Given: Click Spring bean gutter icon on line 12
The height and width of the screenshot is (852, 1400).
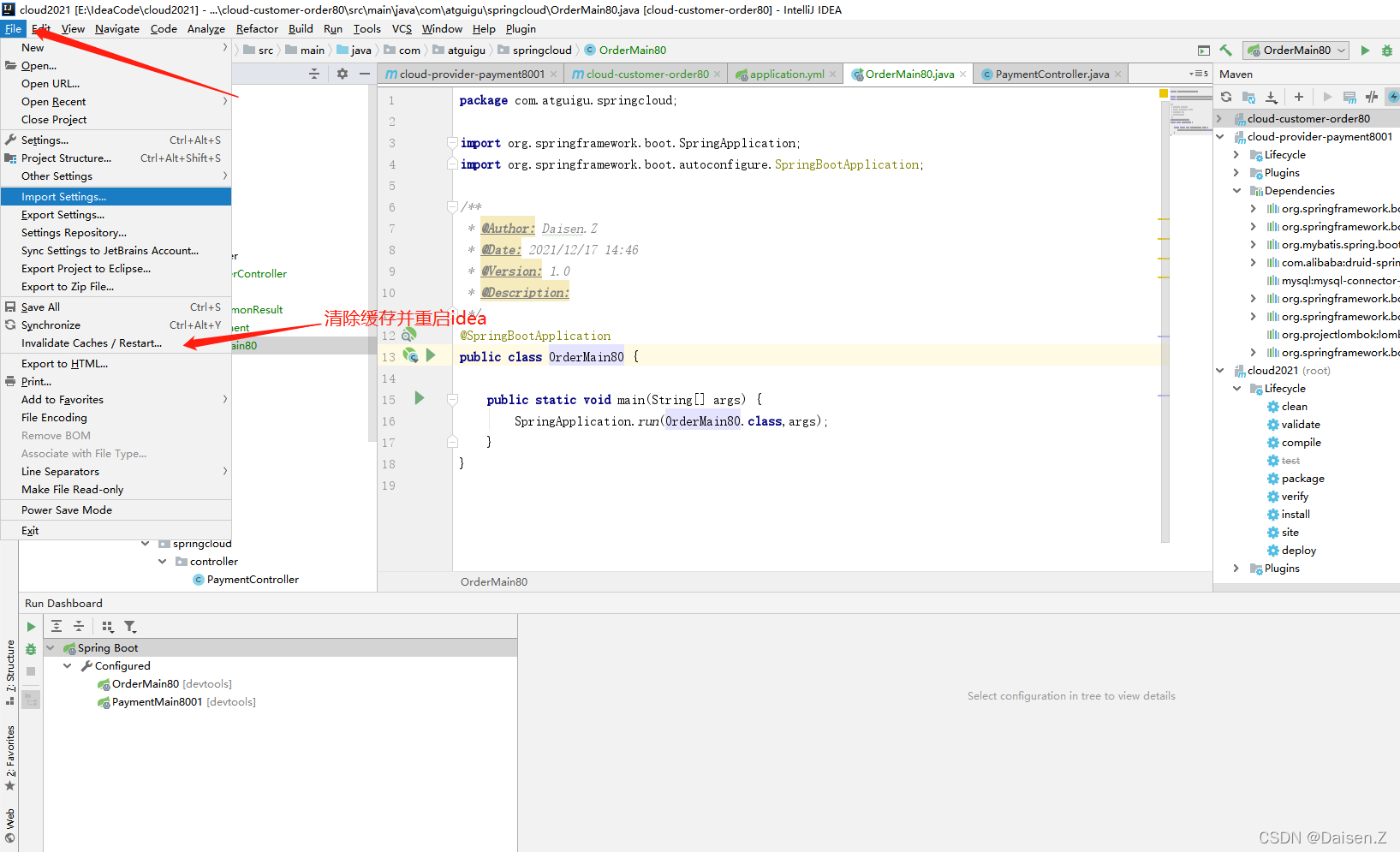Looking at the screenshot, I should [x=408, y=335].
